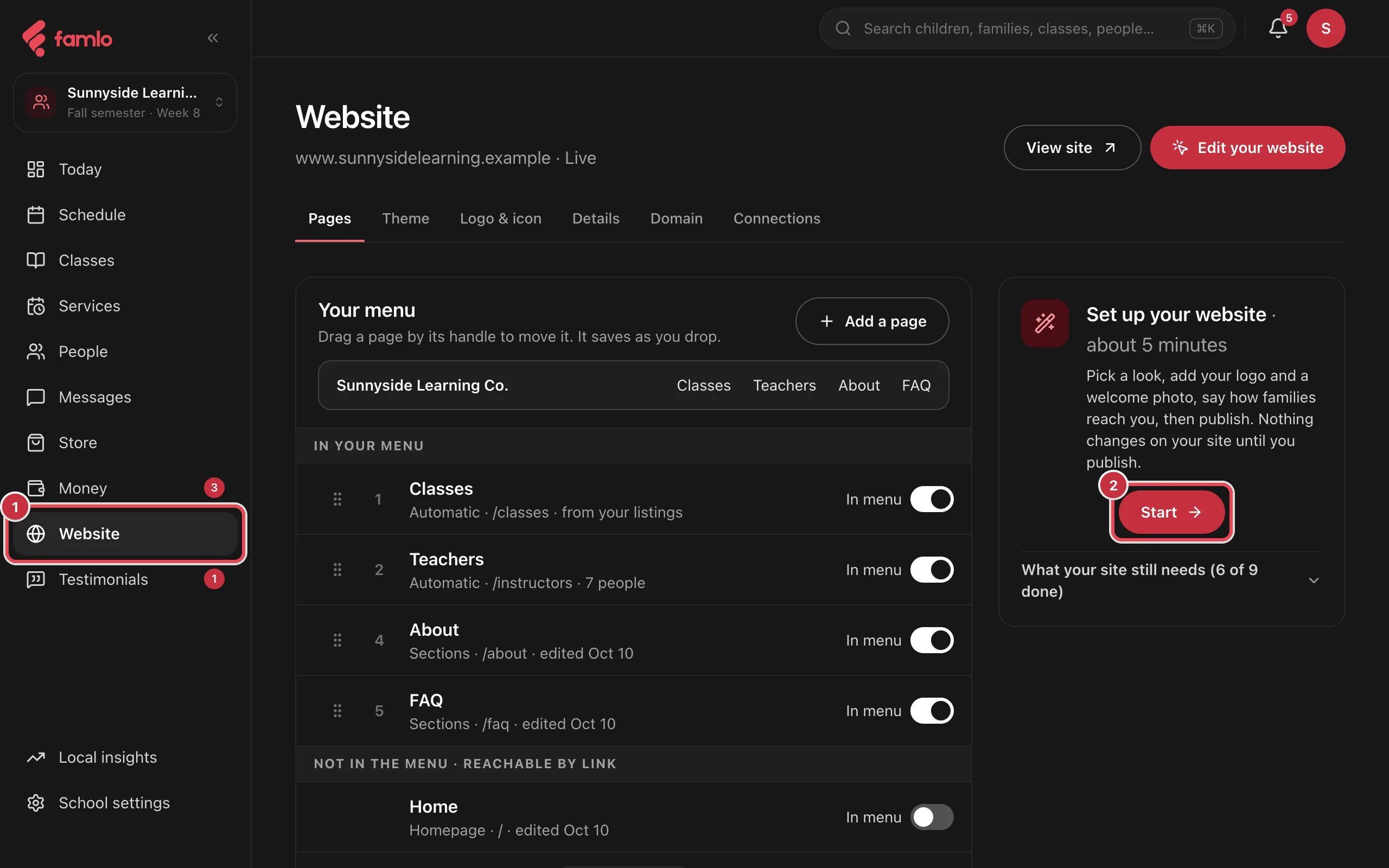This screenshot has width=1389, height=868.
Task: Go to Schedule in the sidebar
Action: [x=125, y=215]
